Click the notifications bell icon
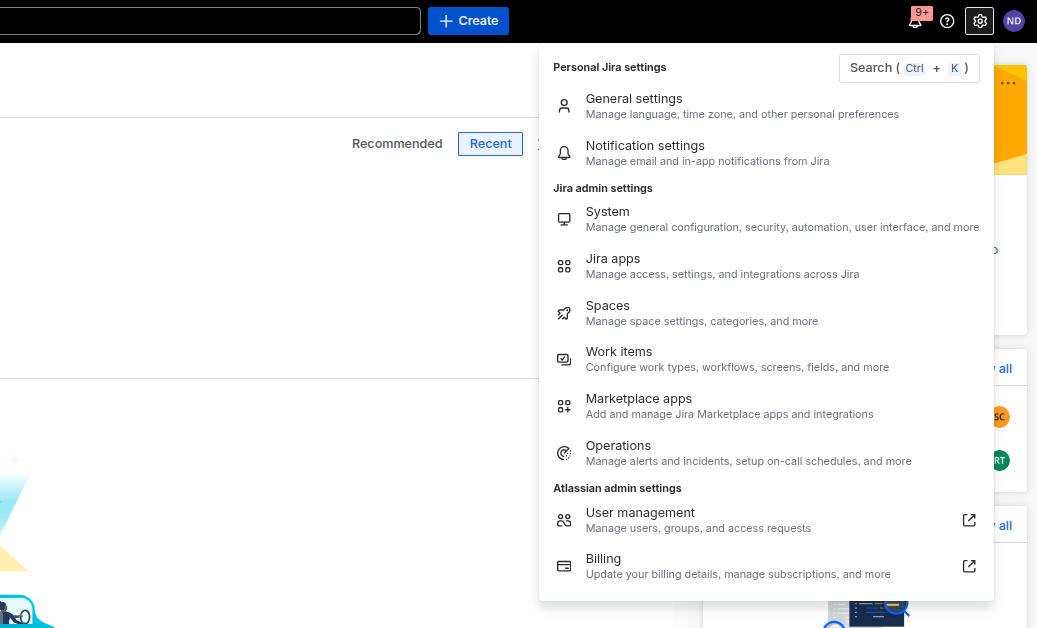Screen dimensions: 1037x628 tap(915, 21)
